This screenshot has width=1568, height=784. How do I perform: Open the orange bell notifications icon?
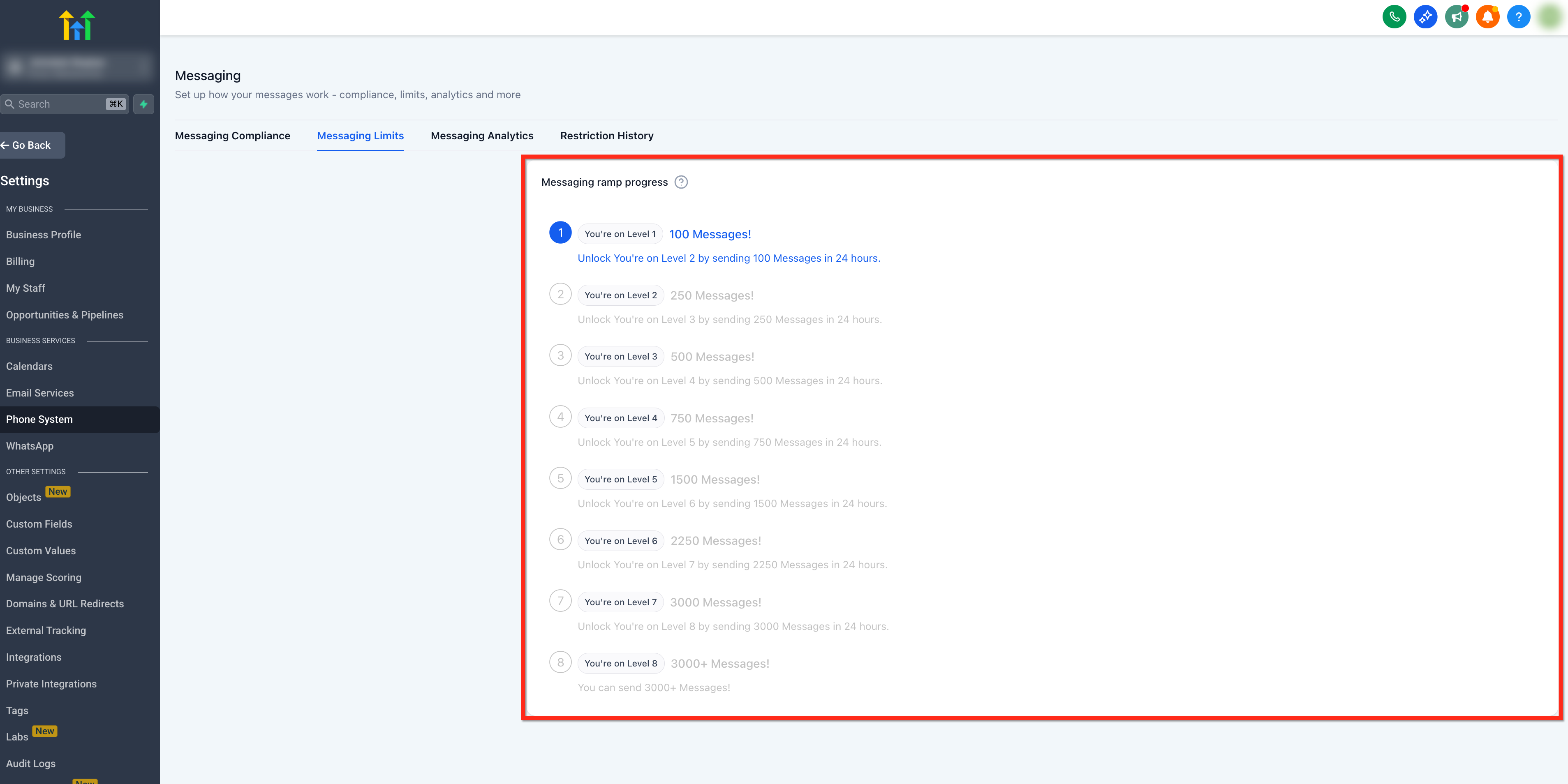point(1487,17)
